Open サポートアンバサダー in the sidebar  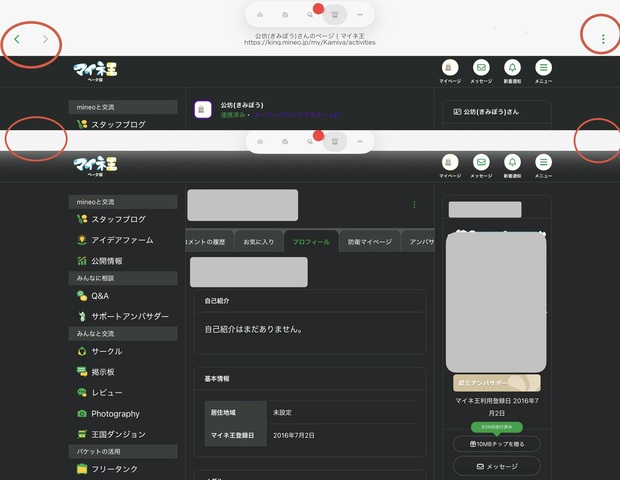[123, 316]
